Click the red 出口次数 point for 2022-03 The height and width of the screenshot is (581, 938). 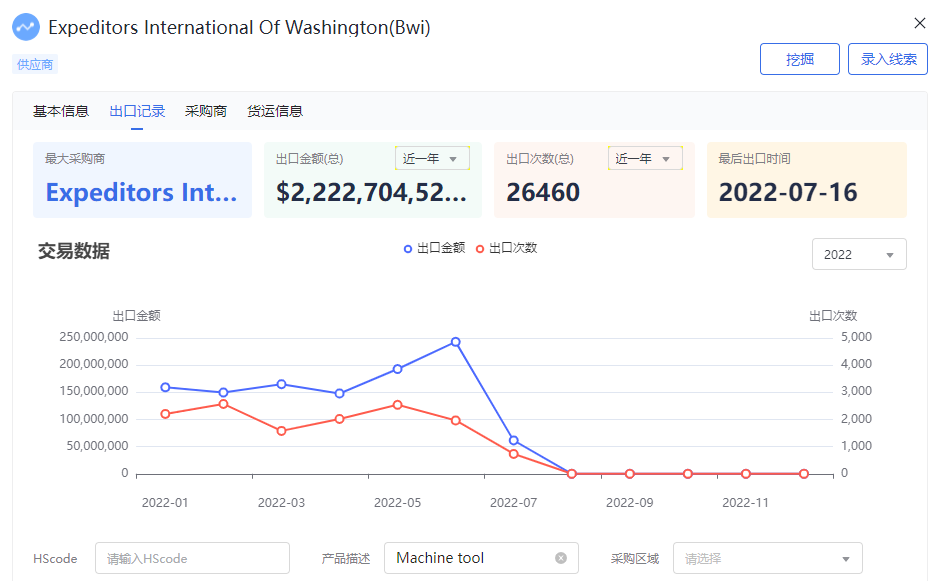click(282, 431)
